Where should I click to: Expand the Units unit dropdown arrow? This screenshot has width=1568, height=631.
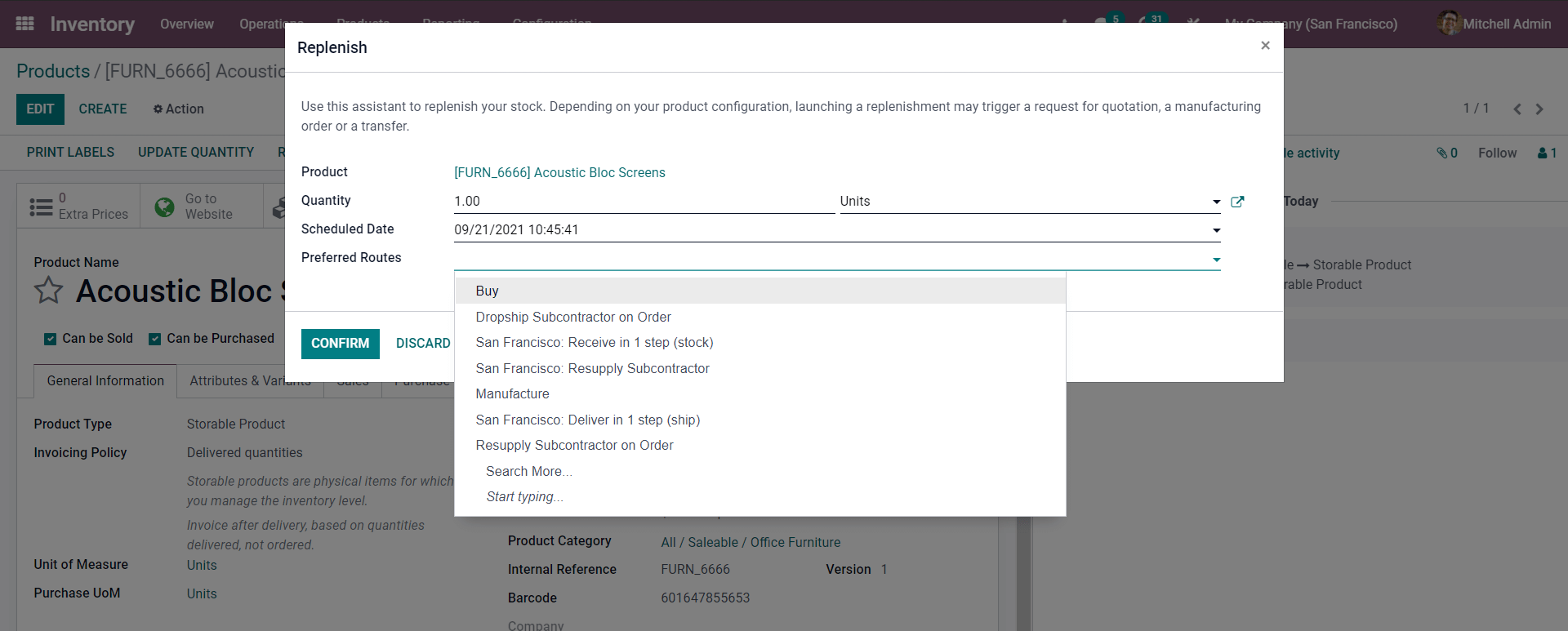(x=1216, y=202)
